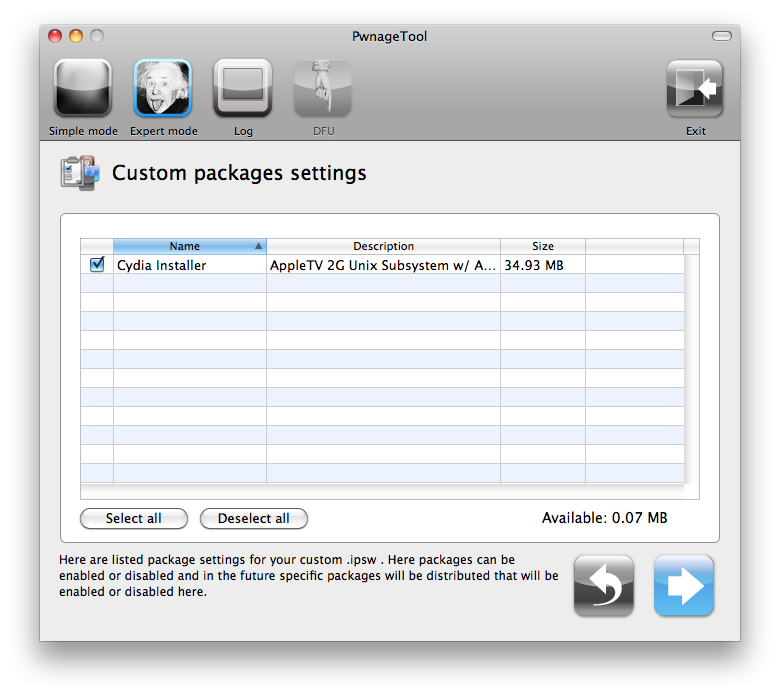Screen dimensions: 780x696
Task: Click the Custom packages settings clipboard icon
Action: pyautogui.click(x=80, y=173)
